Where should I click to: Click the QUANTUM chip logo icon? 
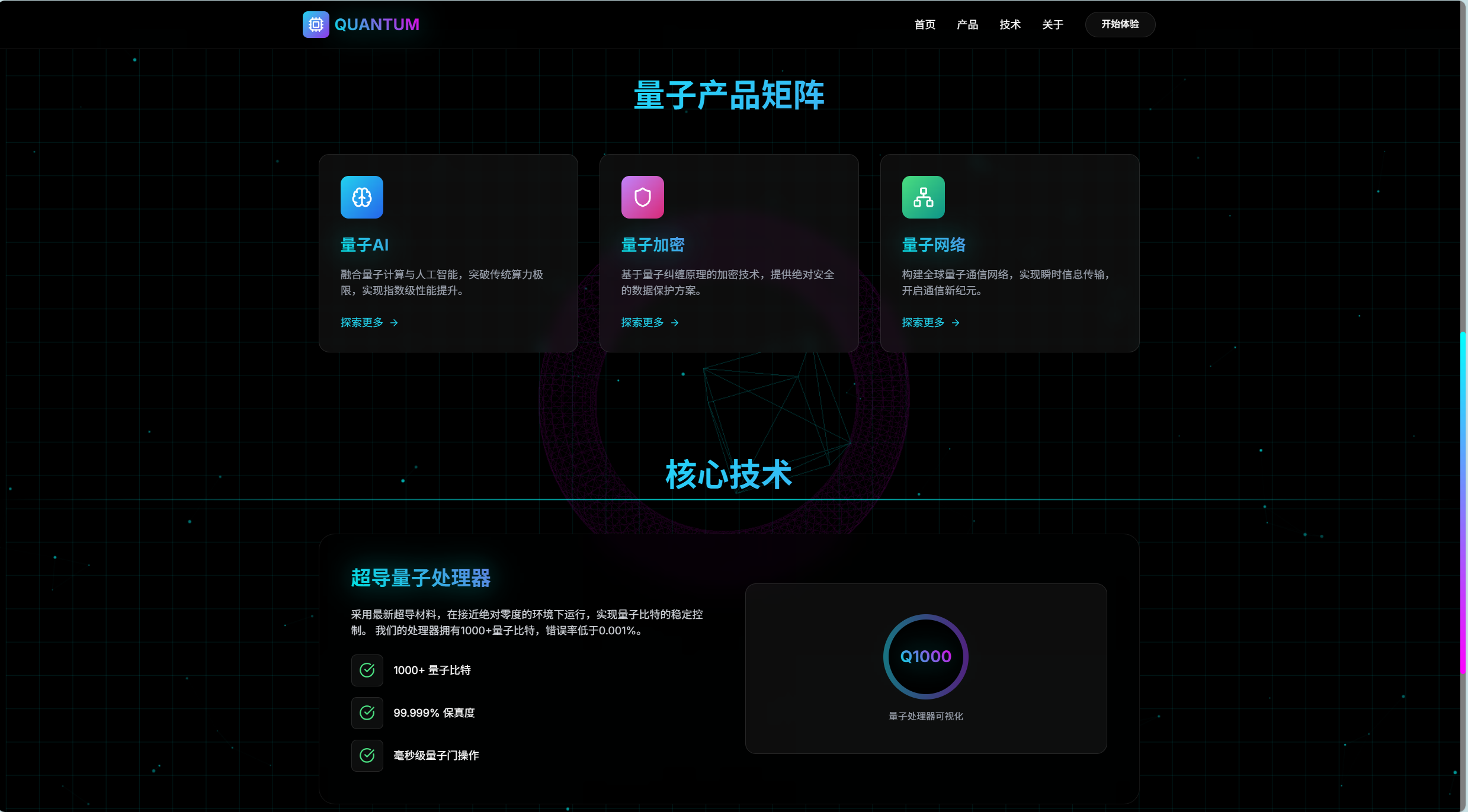pyautogui.click(x=316, y=24)
